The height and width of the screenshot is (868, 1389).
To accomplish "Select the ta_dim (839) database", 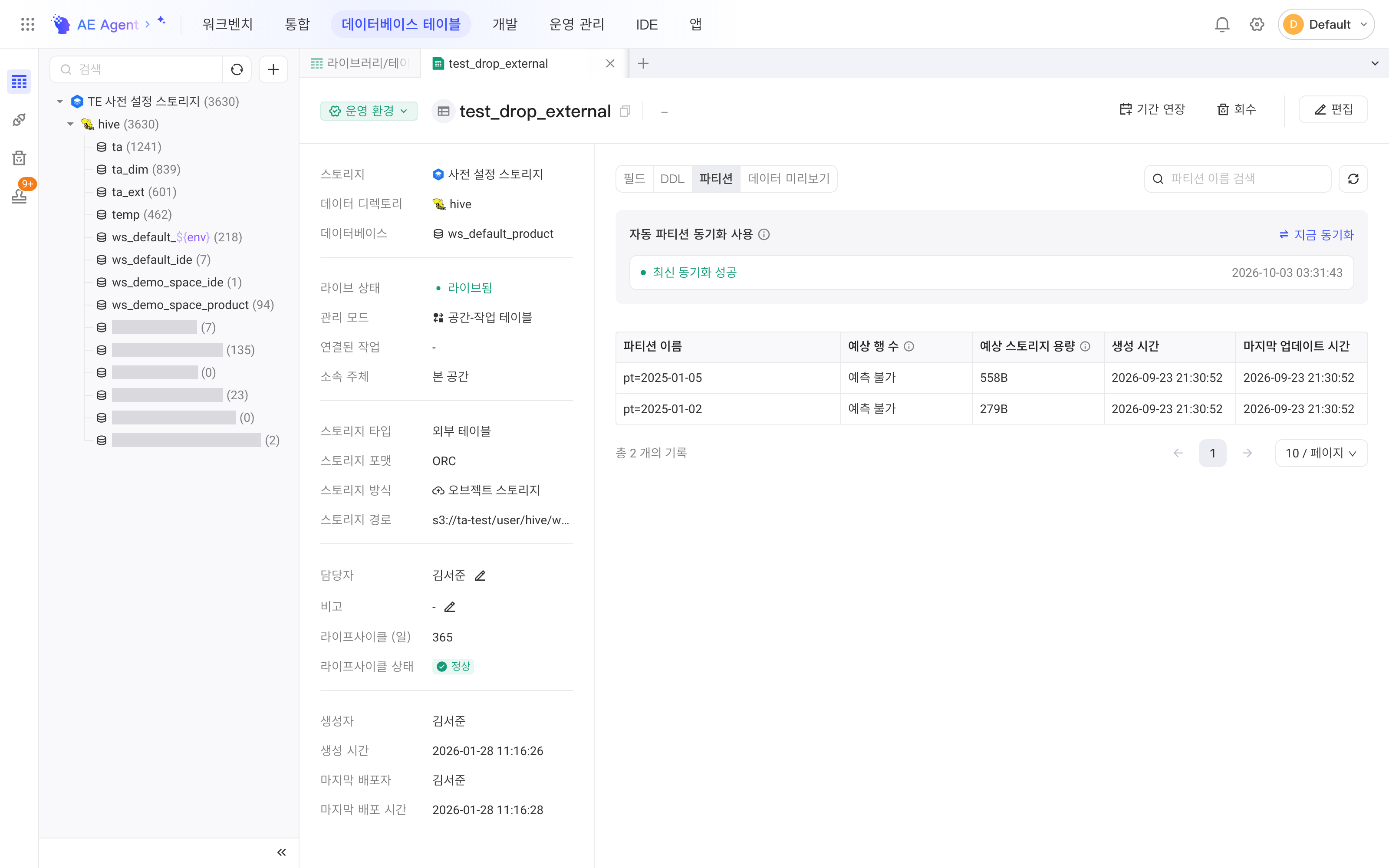I will tap(138, 169).
